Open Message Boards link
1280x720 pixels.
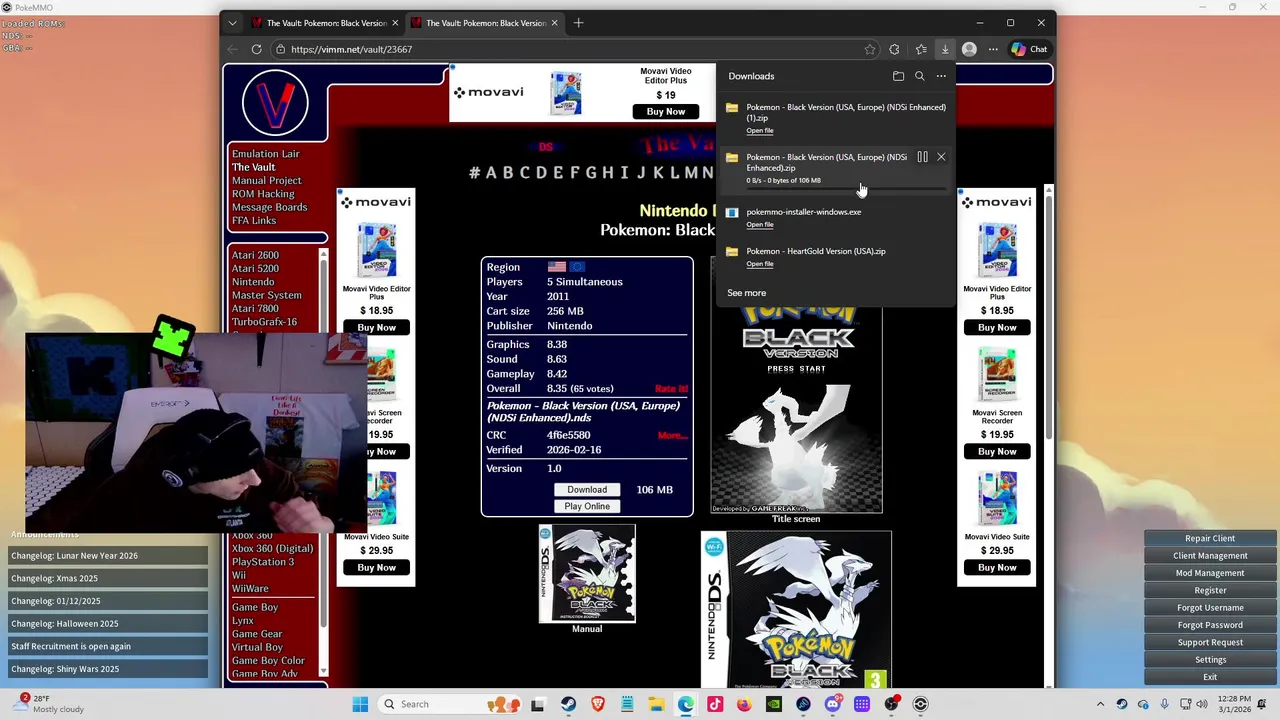[x=270, y=207]
